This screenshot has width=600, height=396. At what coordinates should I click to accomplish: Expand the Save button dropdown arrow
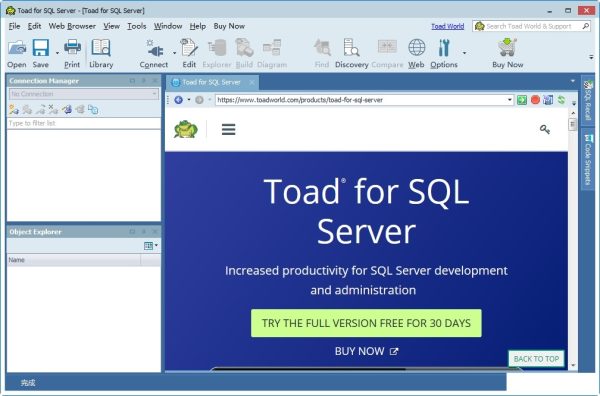tap(57, 53)
